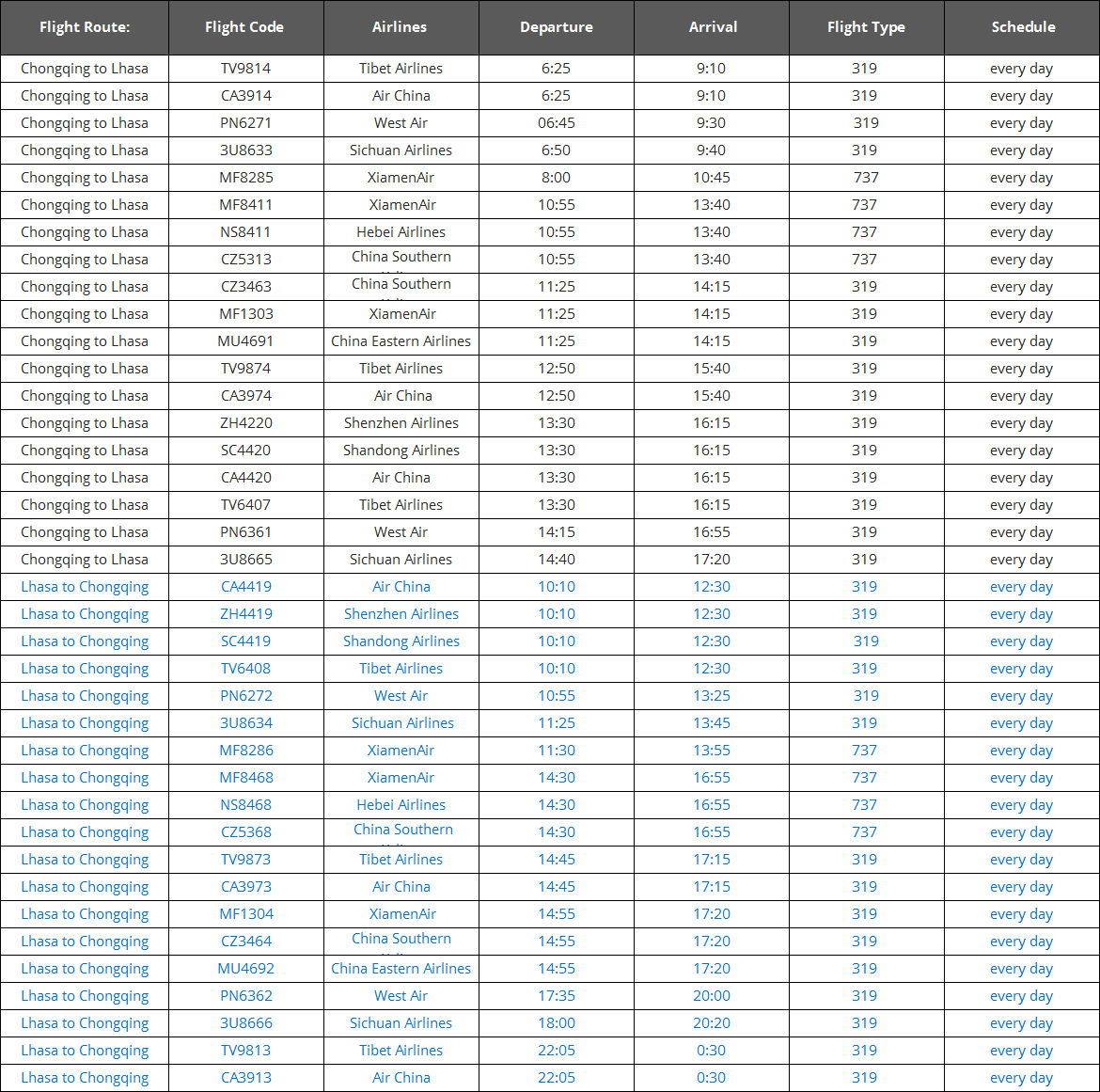Select flight code 3U8634

point(246,724)
